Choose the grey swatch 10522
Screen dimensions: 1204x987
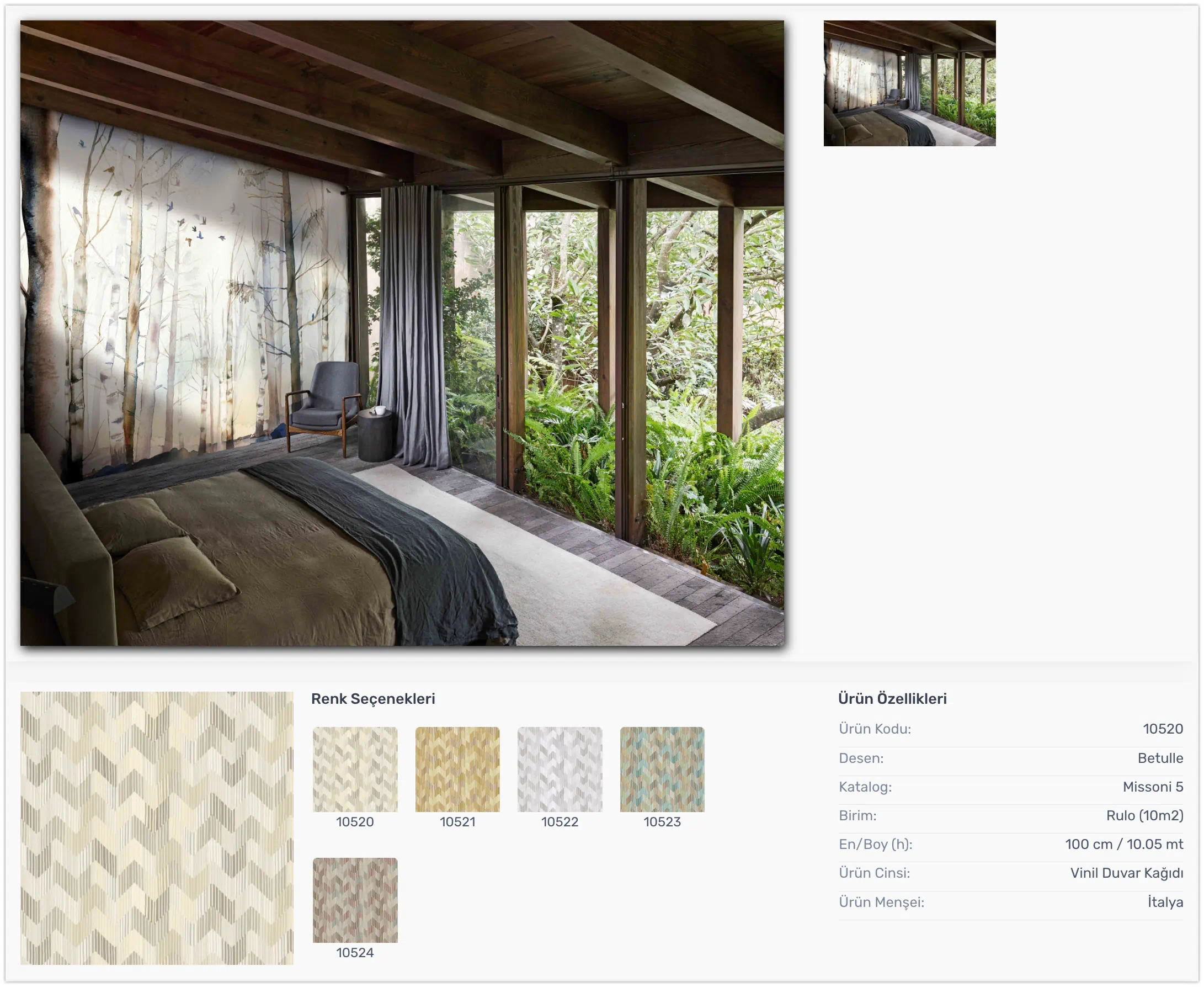560,768
